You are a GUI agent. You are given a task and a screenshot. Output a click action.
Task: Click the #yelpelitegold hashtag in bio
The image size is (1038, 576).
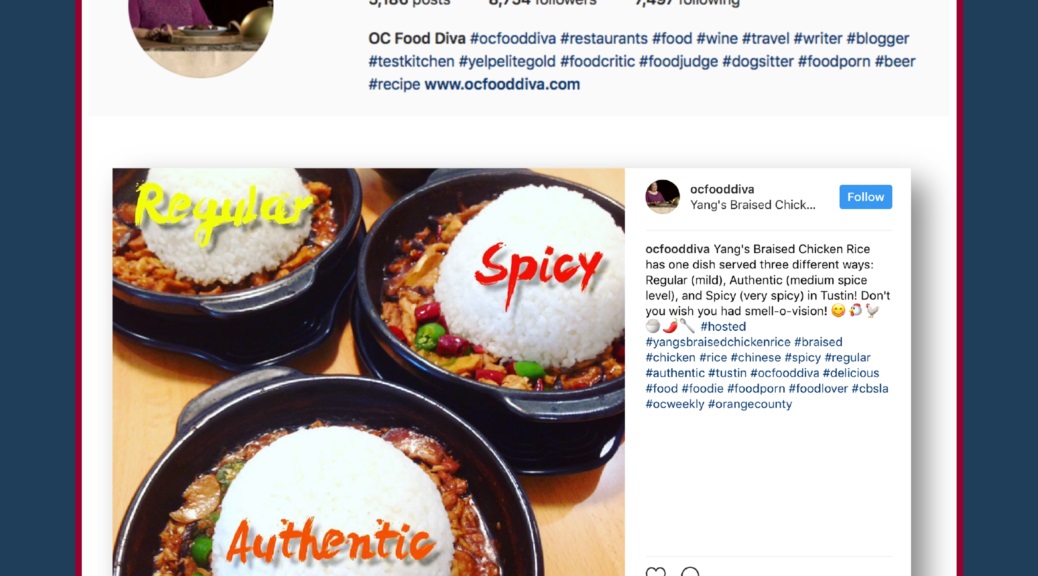507,62
